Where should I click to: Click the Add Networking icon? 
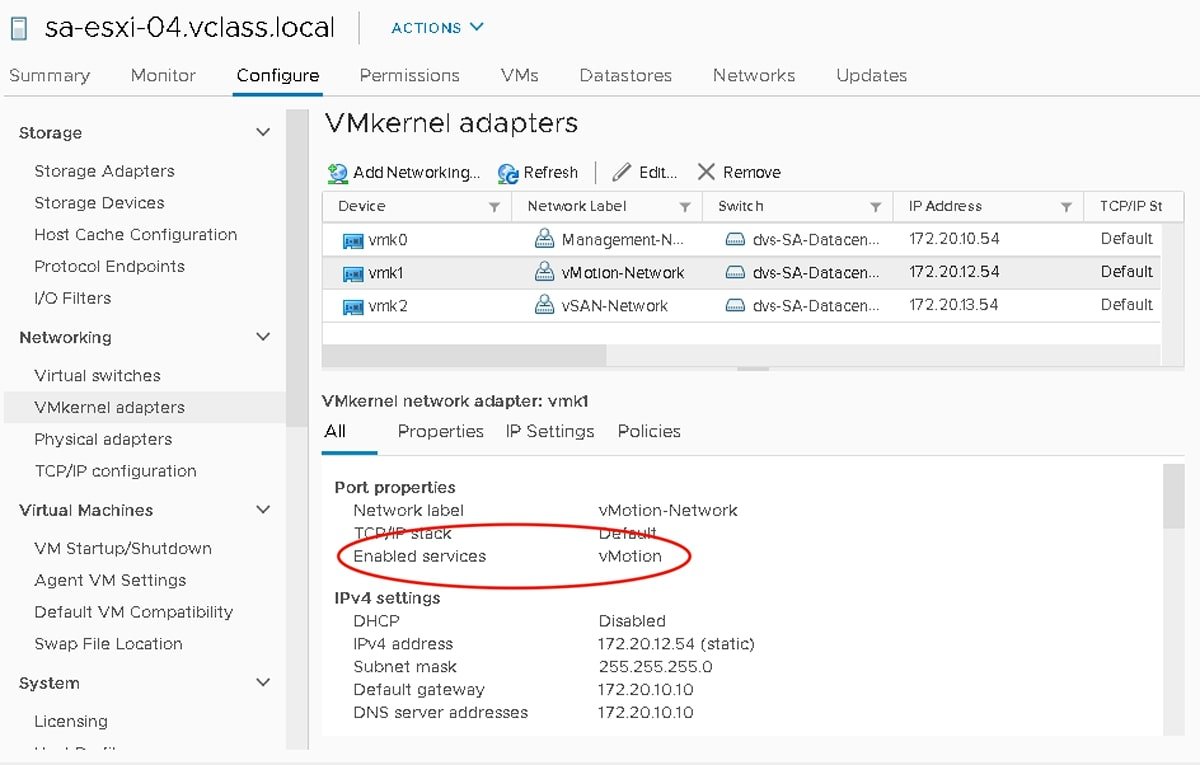coord(337,172)
